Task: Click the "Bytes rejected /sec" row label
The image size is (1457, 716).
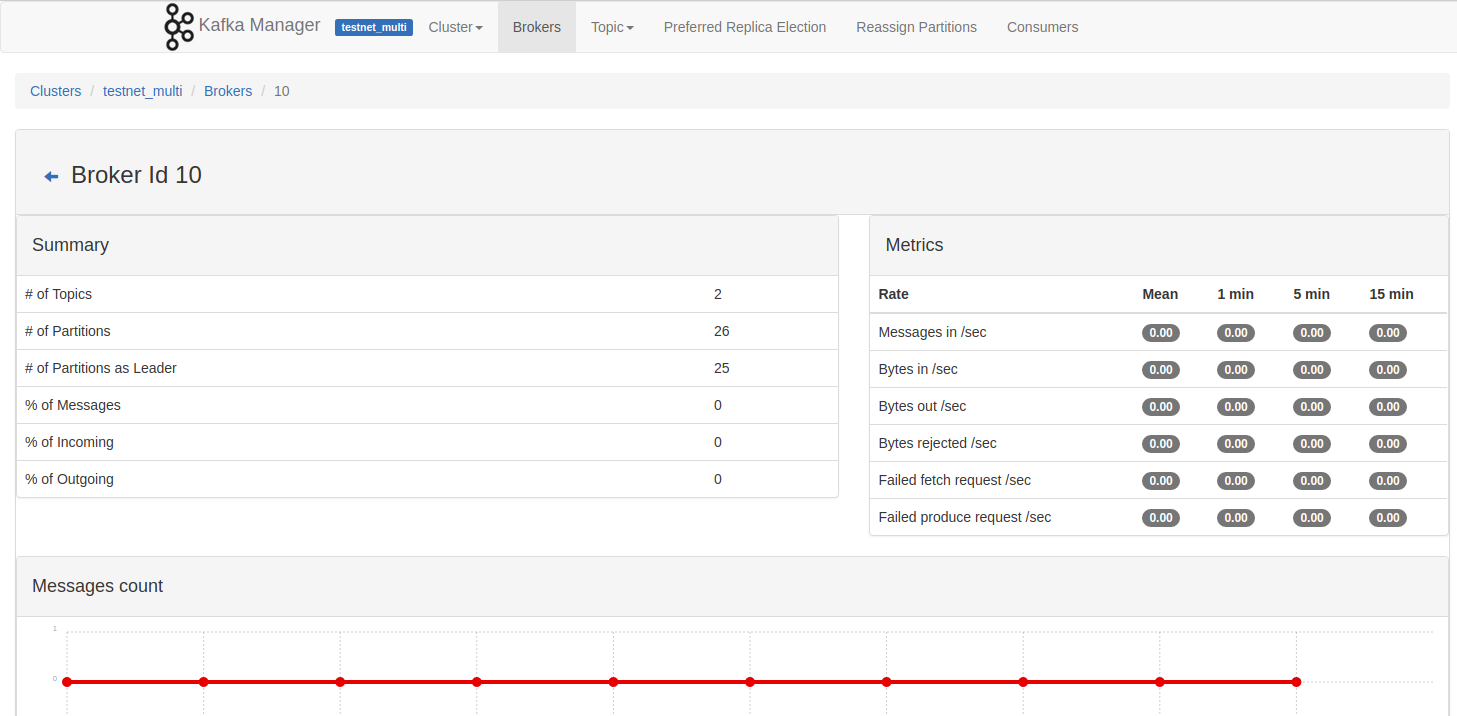Action: (x=937, y=443)
